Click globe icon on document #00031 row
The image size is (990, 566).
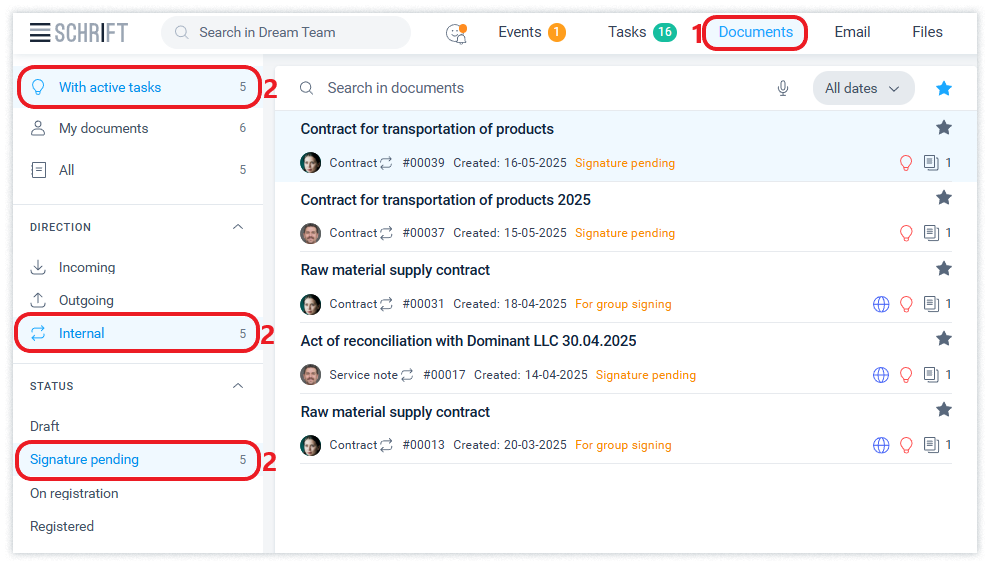(x=881, y=304)
